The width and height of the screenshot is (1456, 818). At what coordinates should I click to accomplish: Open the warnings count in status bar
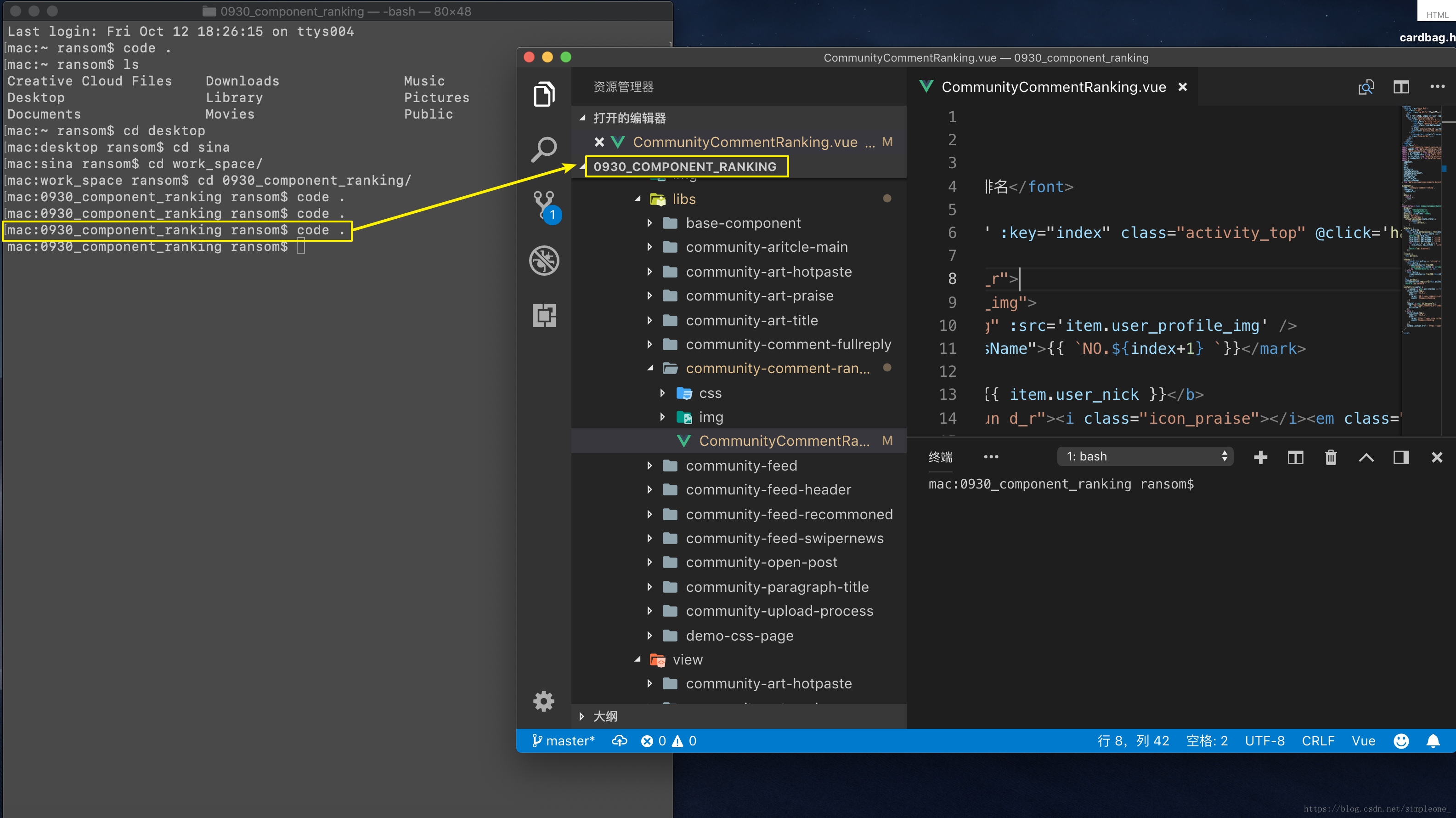684,741
